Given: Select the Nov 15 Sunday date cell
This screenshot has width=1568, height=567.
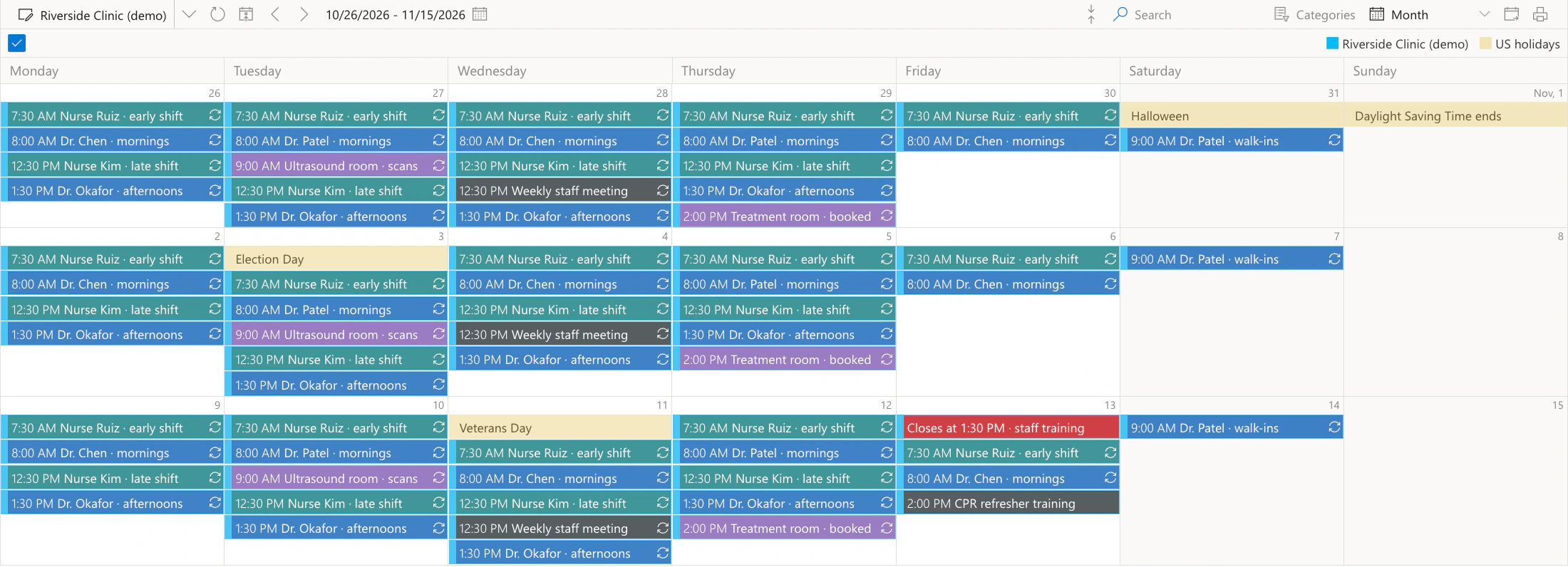Looking at the screenshot, I should click(1455, 481).
